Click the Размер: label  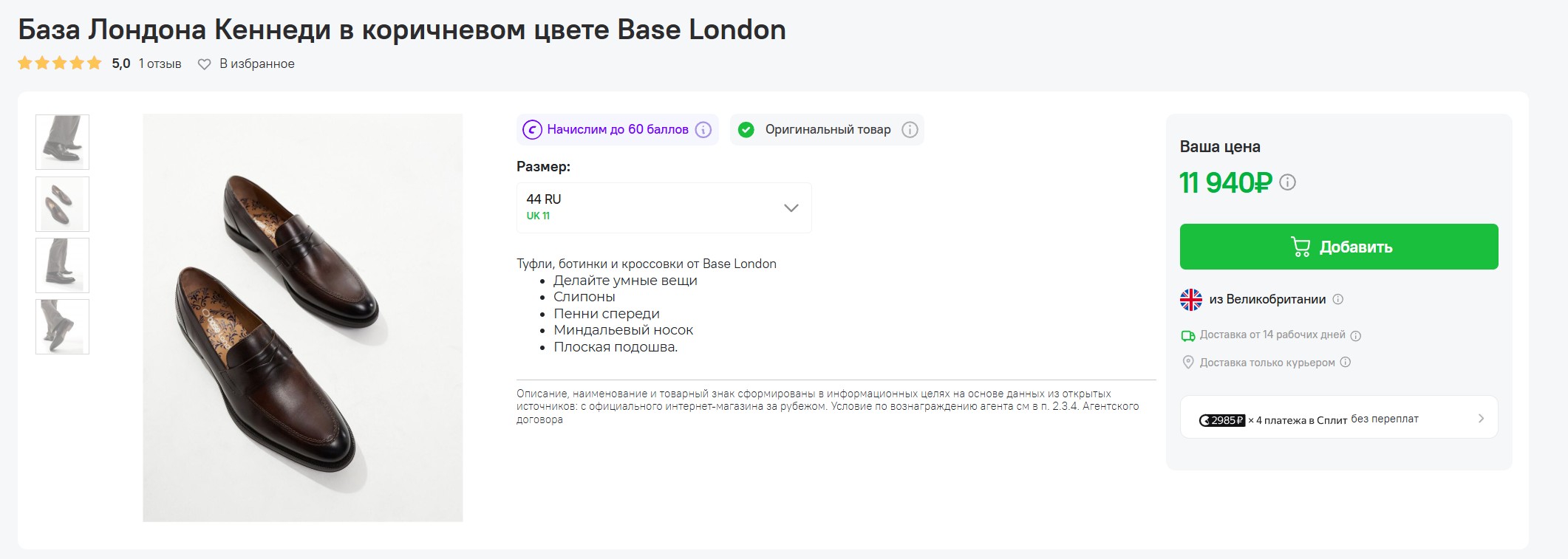click(543, 167)
